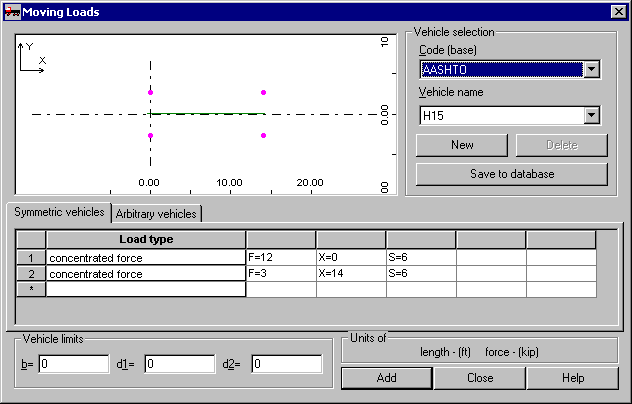Click the Load type column header

pos(146,239)
